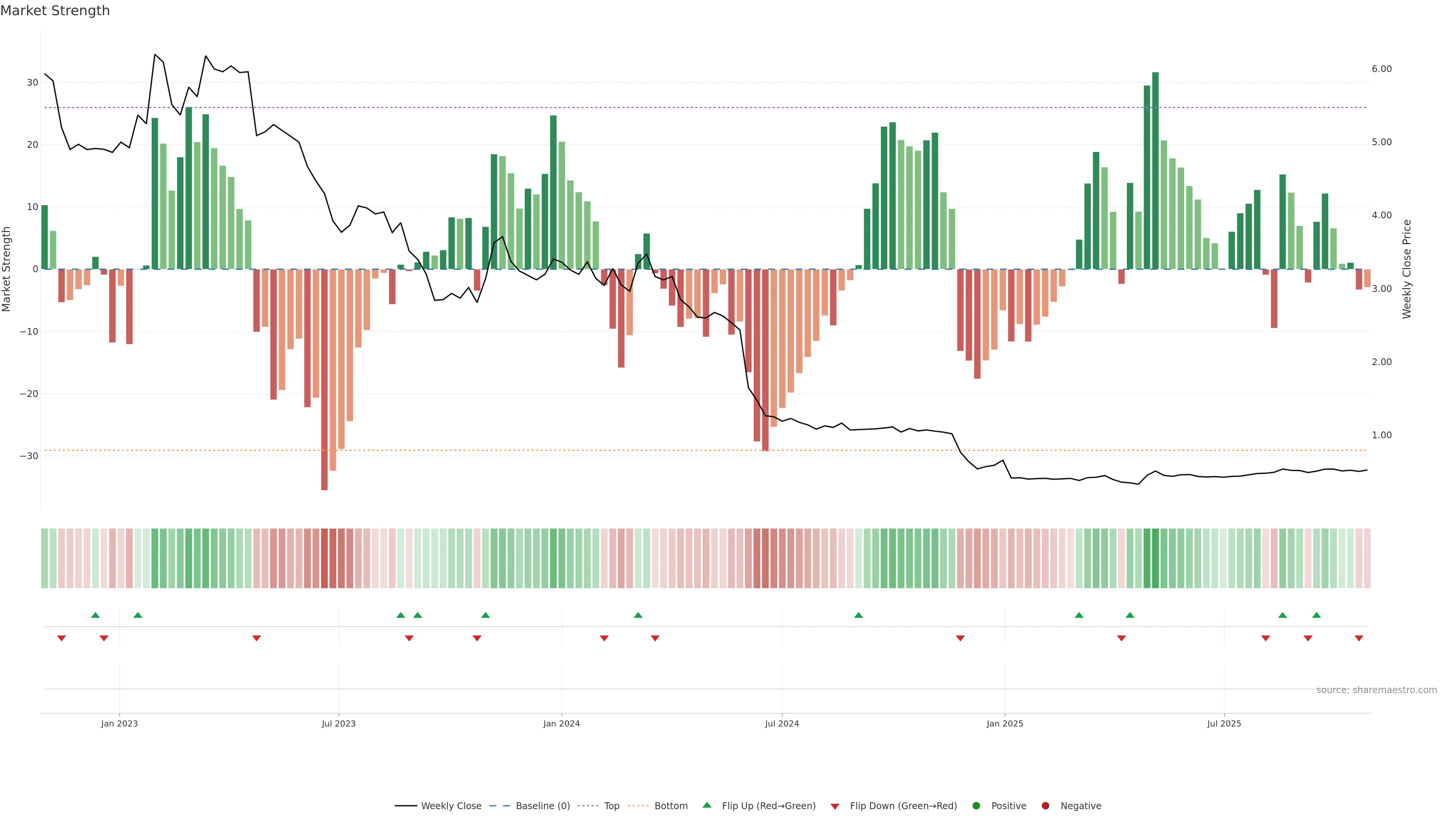Click the tallest dark green strength bar

(x=1155, y=169)
